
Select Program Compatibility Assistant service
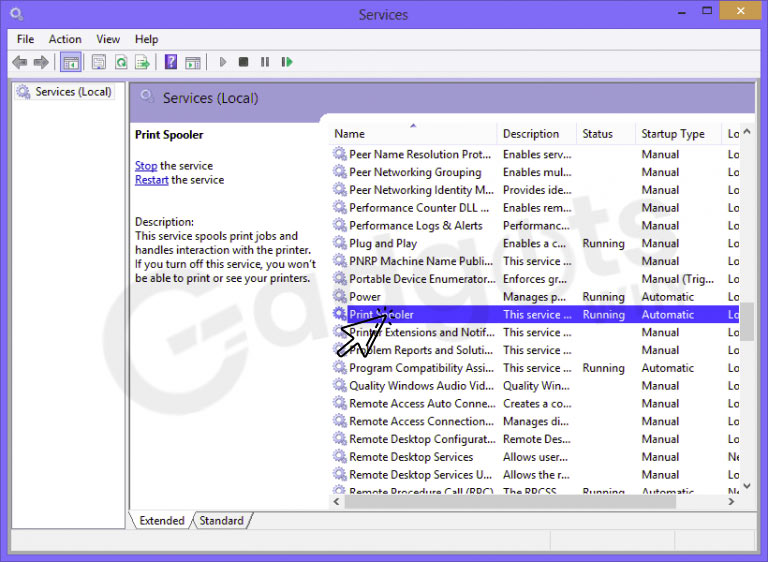click(534, 367)
